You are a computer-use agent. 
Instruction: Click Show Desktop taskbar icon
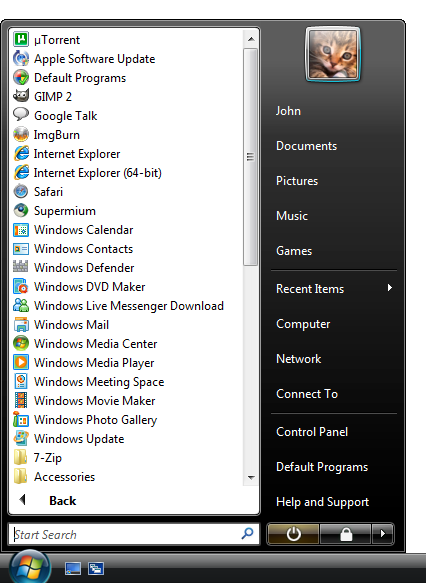pyautogui.click(x=73, y=568)
